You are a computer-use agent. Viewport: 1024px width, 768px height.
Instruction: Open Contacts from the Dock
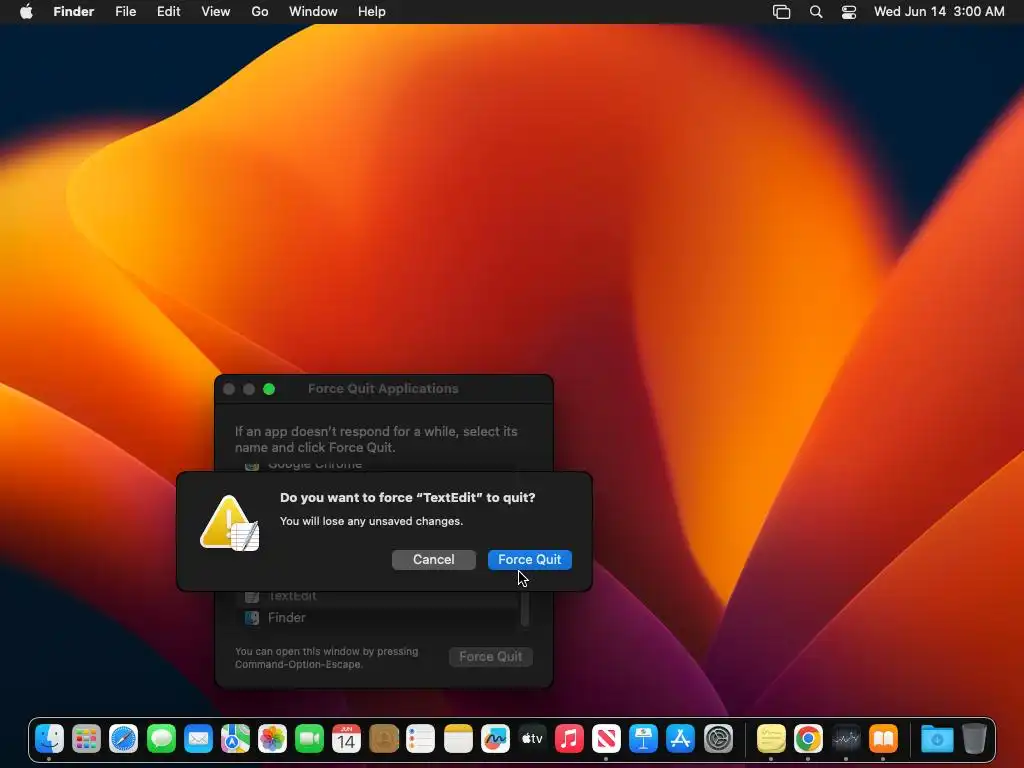click(x=384, y=739)
